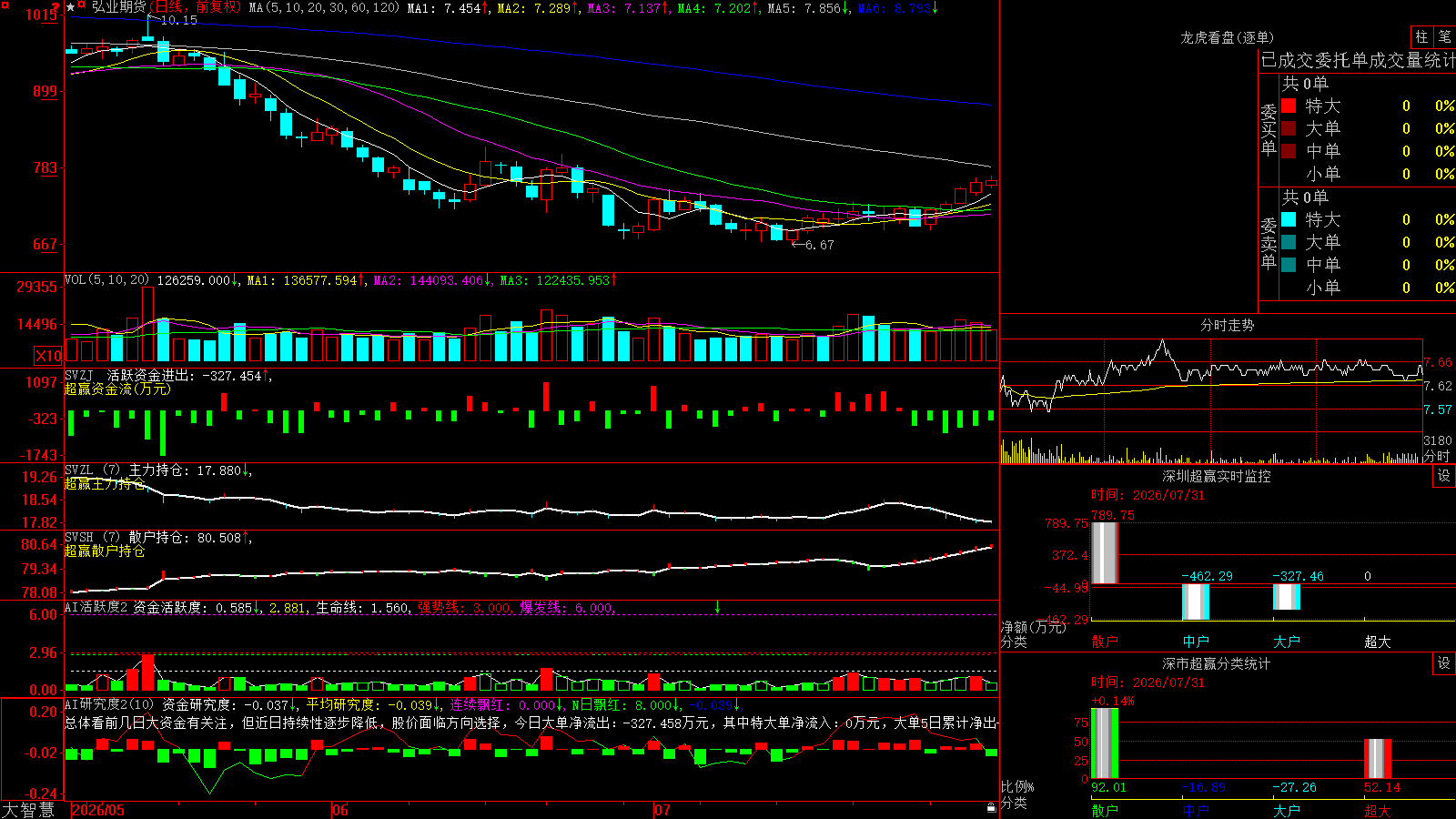Switch order view with the 笔 button
The height and width of the screenshot is (819, 1456).
(1444, 36)
